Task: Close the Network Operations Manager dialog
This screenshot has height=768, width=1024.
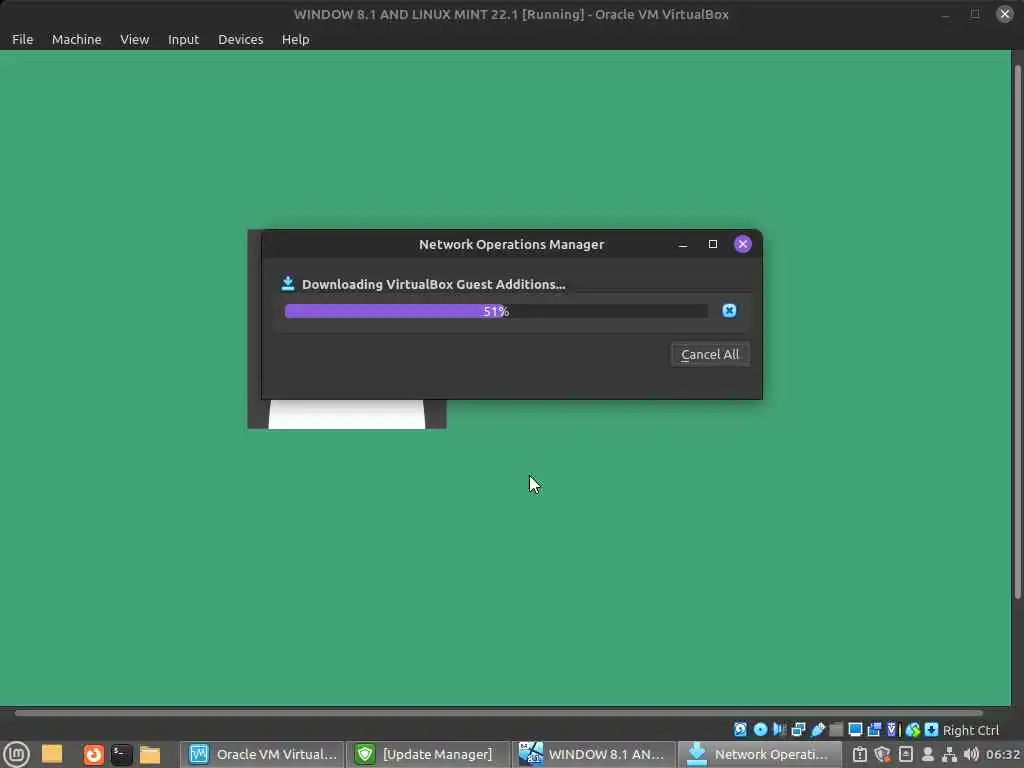Action: pos(743,244)
